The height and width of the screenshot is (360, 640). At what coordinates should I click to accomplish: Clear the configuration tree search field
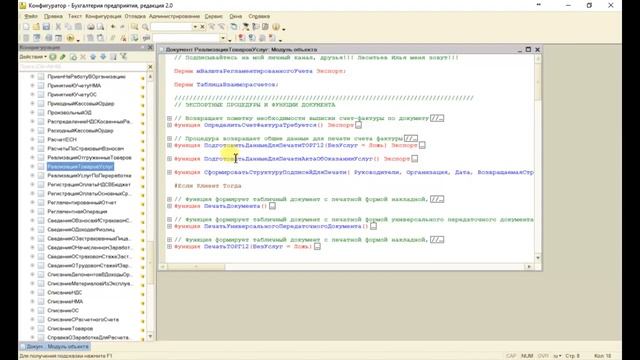(x=150, y=67)
